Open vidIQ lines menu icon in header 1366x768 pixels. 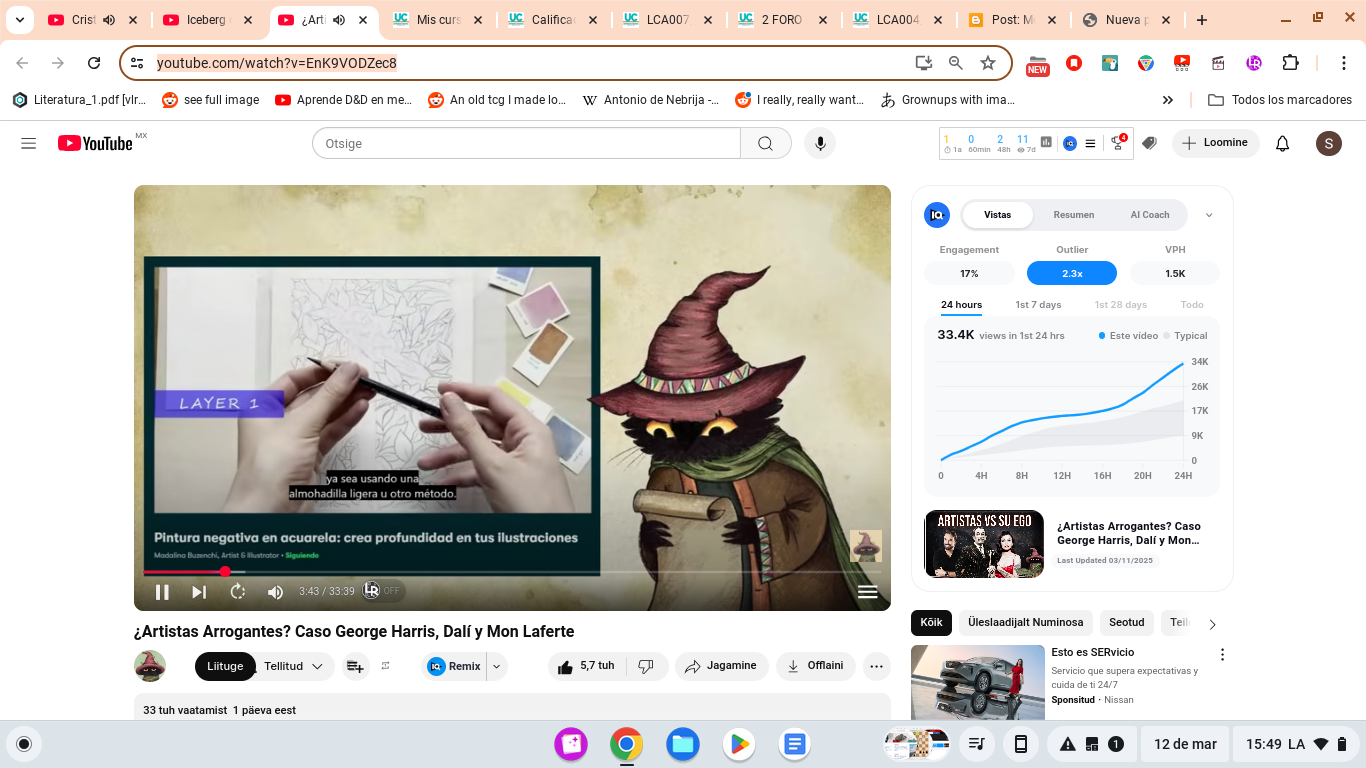(x=1091, y=143)
